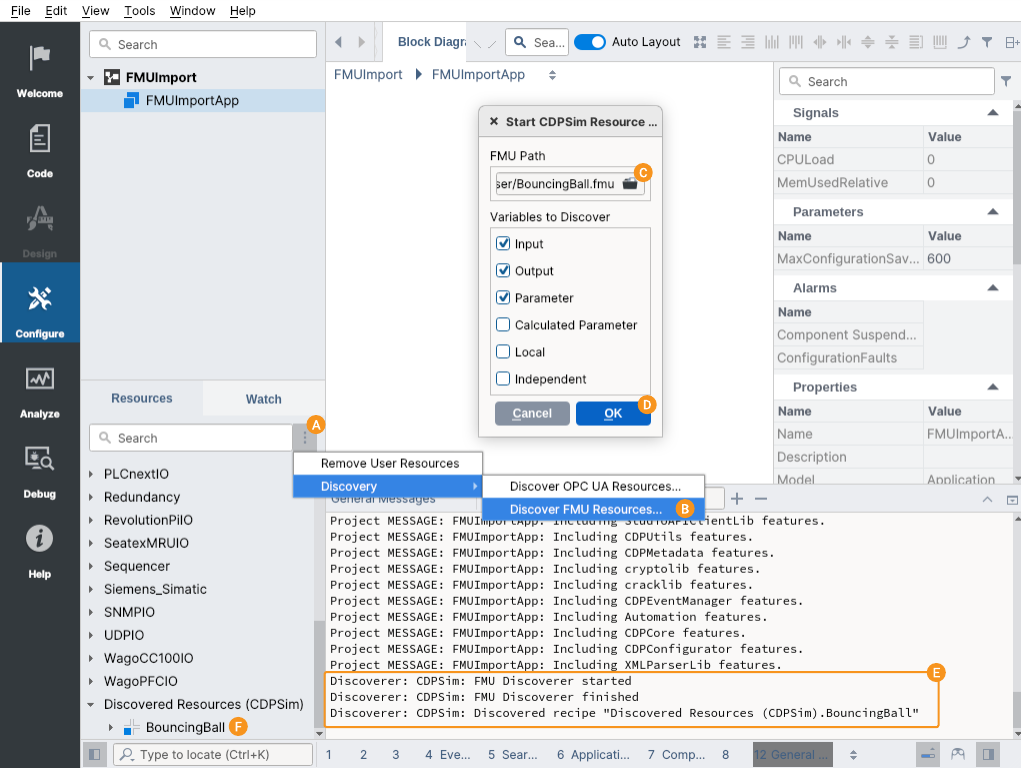Screen dimensions: 1021x768
Task: Expand the BouncingBall resource item
Action: (x=111, y=727)
